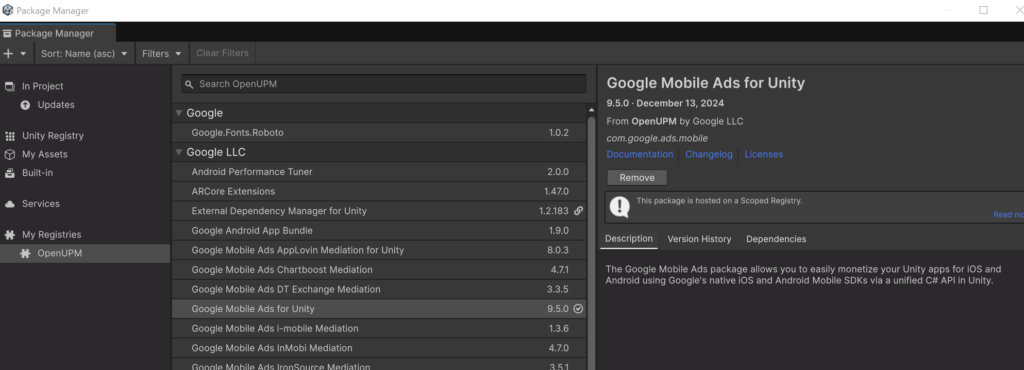
Task: Open the Documentation link
Action: pos(639,155)
